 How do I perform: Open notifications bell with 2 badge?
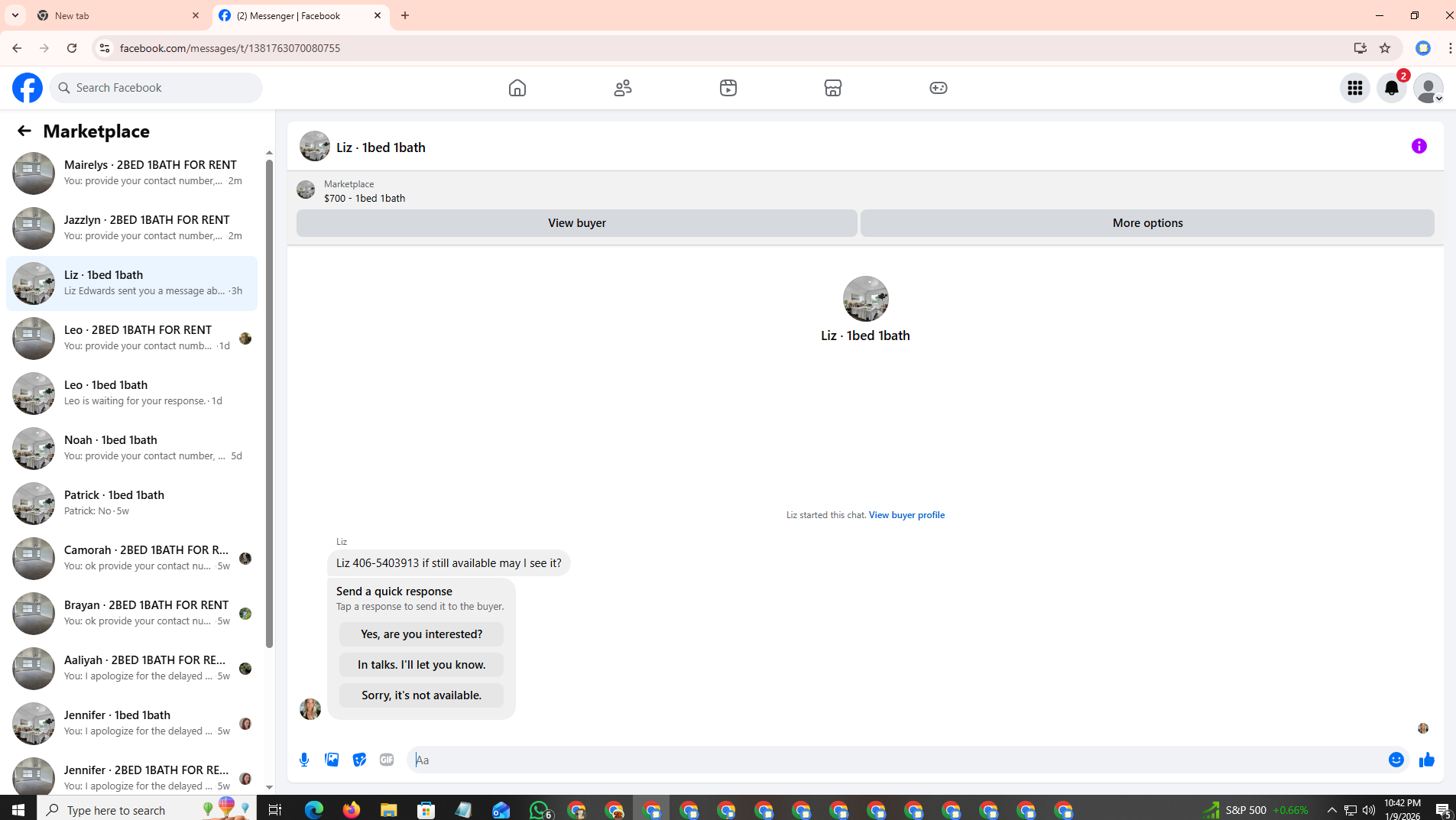pyautogui.click(x=1392, y=88)
